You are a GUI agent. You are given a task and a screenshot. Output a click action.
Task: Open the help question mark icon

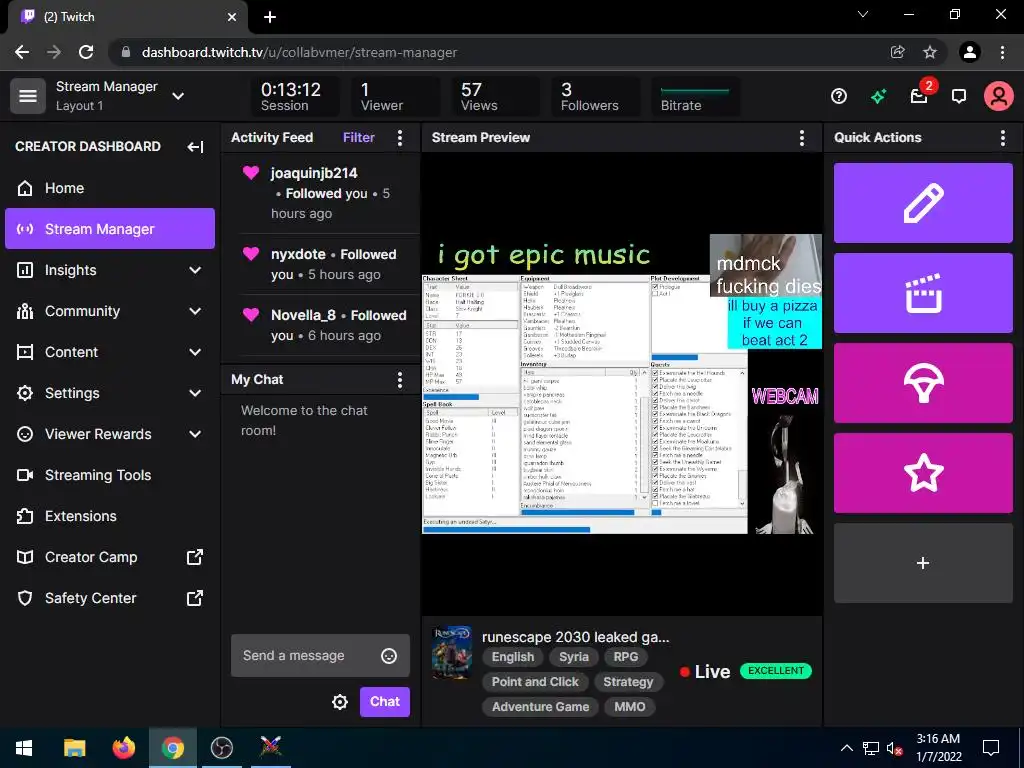point(839,97)
